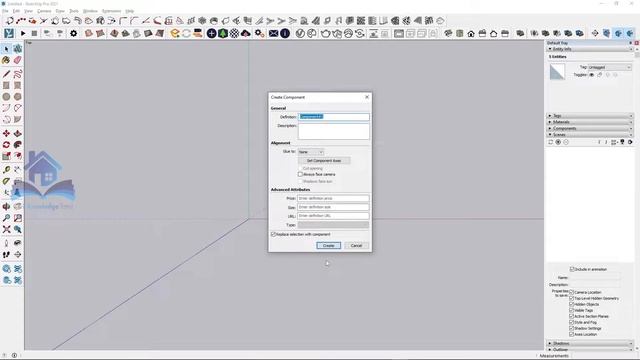Click the Stop square in top toolbar

click(34, 33)
